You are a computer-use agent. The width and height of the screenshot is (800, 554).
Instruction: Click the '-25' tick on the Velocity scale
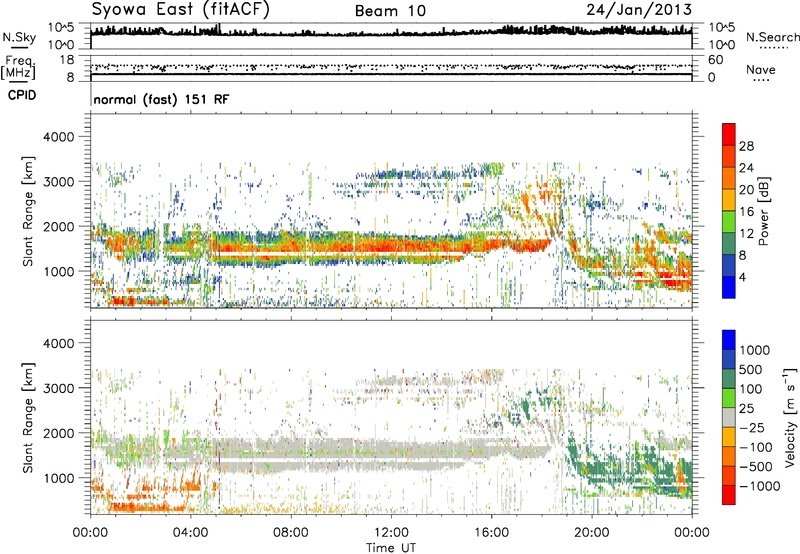point(753,427)
